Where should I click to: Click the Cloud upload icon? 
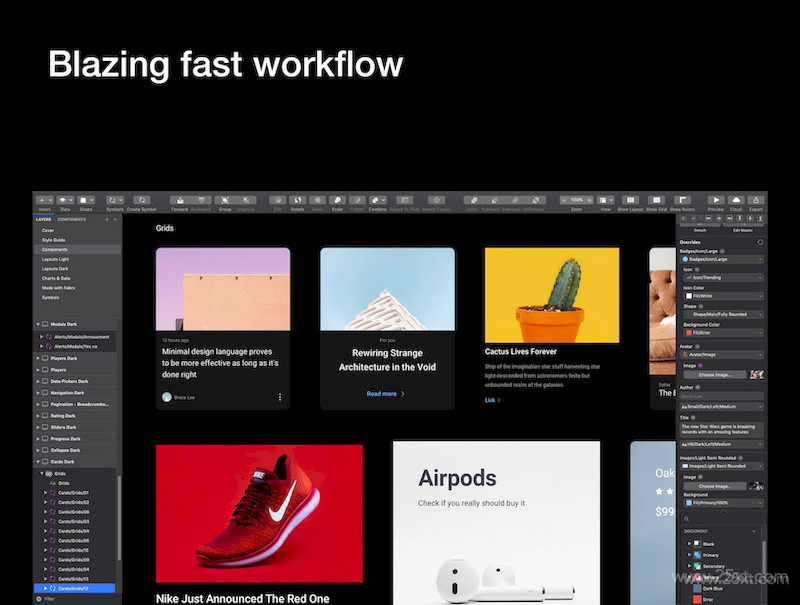click(x=736, y=200)
